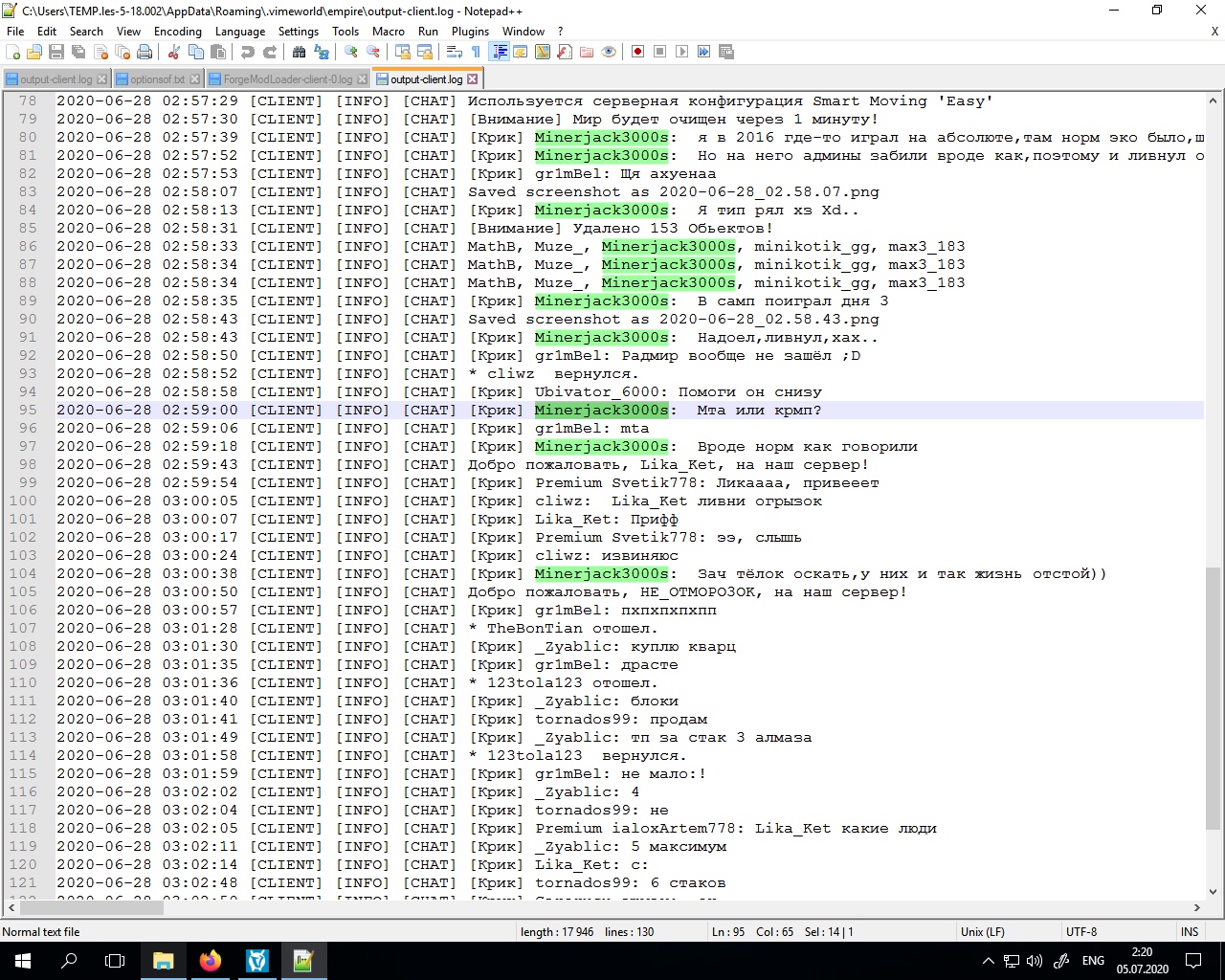Click the ENG language indicator in tray

pos(1093,961)
